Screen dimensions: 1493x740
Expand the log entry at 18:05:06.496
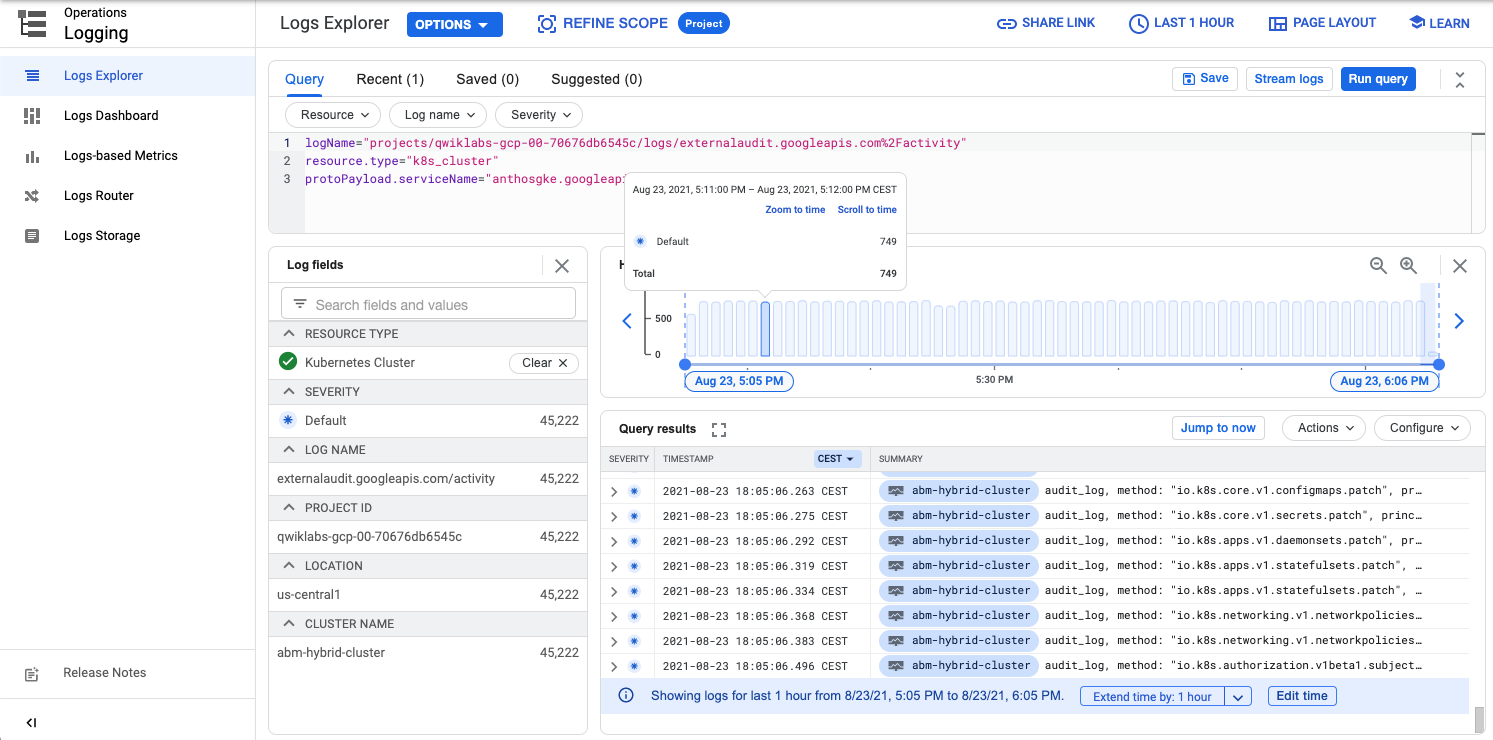[x=614, y=666]
